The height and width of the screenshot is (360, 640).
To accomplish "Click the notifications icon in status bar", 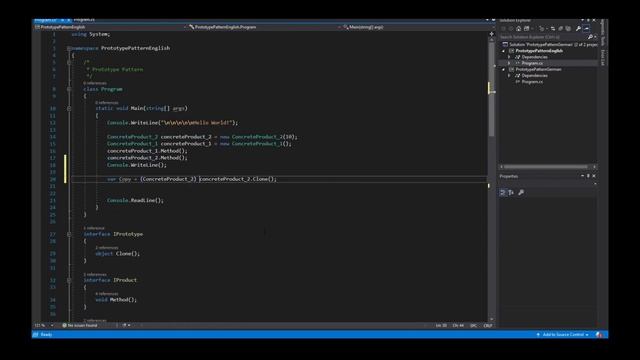I will (599, 335).
